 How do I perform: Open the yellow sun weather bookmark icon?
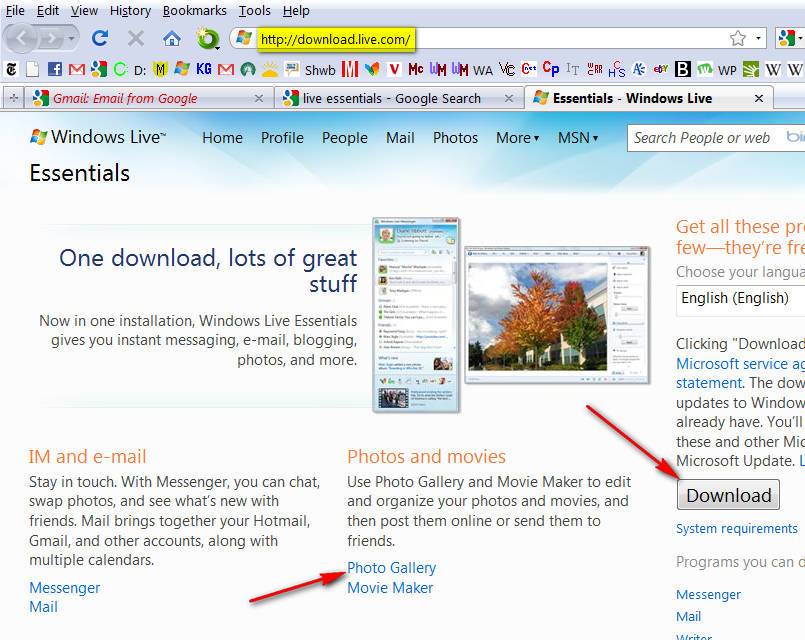pyautogui.click(x=270, y=69)
